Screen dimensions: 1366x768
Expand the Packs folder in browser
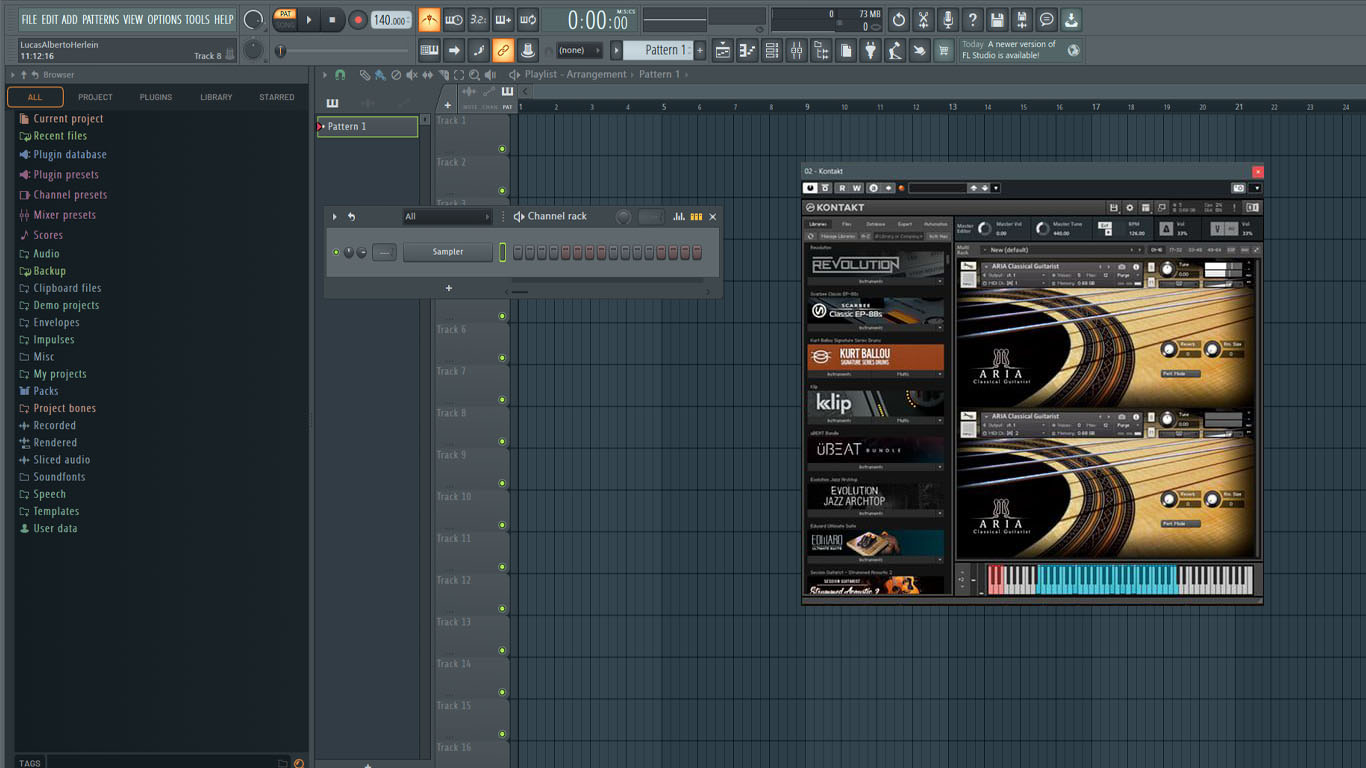click(x=46, y=391)
